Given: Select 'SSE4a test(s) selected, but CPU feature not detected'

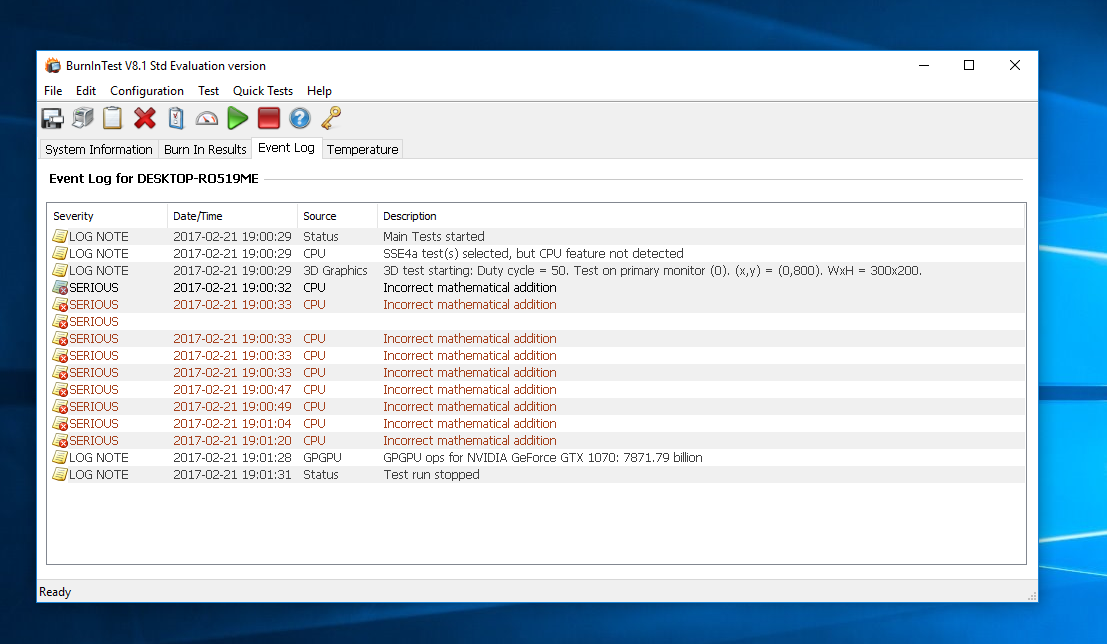Looking at the screenshot, I should click(x=533, y=254).
